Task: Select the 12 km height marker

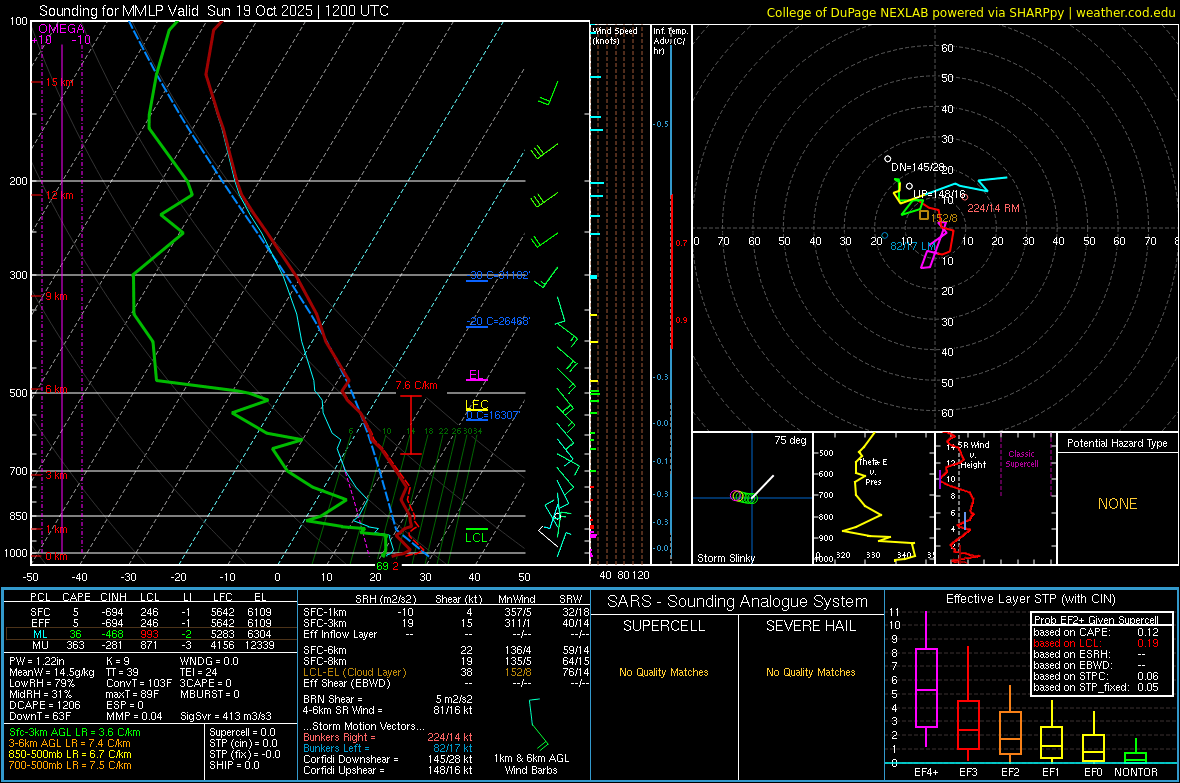Action: tap(57, 195)
